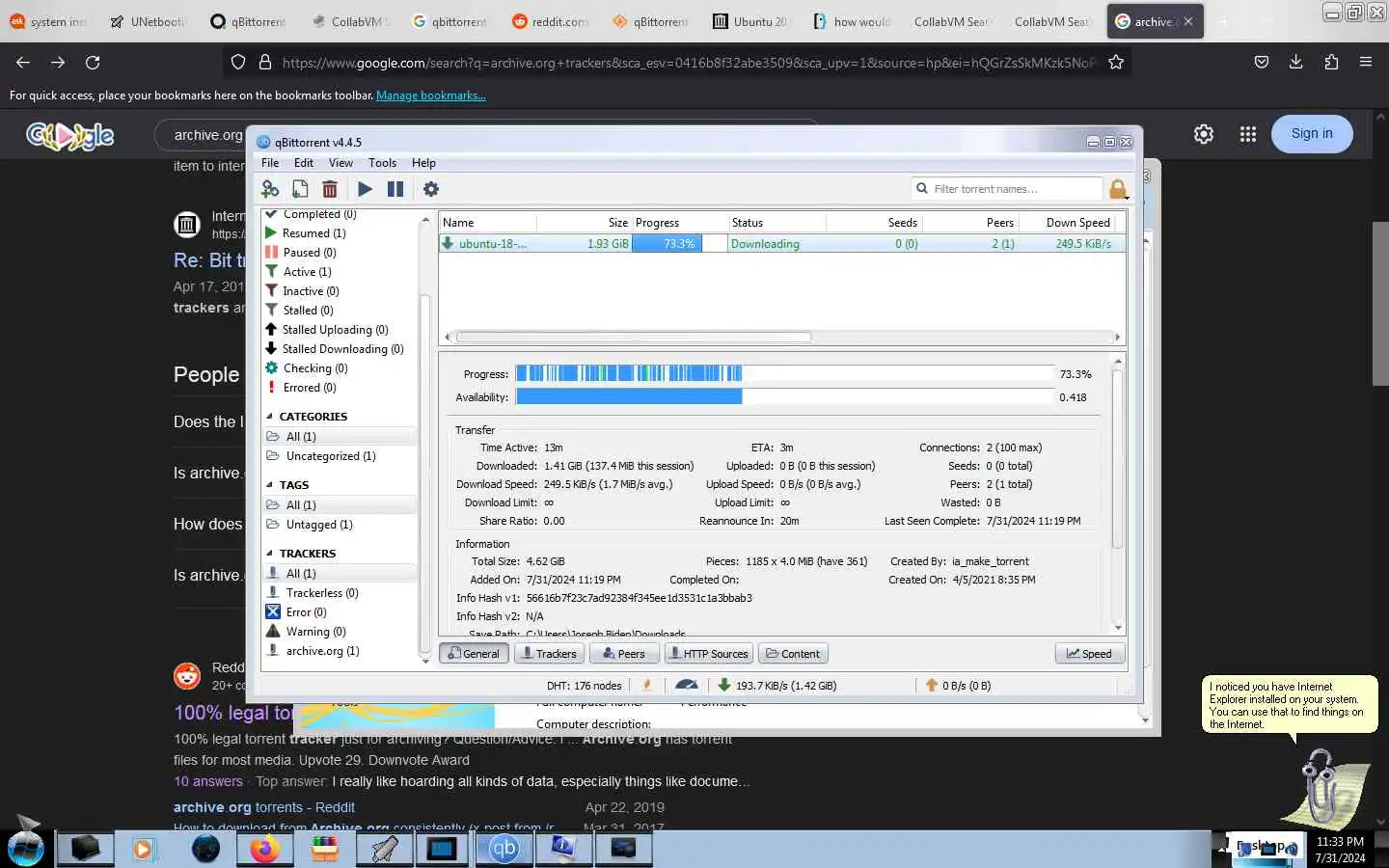Select Warning (0) tracker filter
The width and height of the screenshot is (1389, 868).
point(315,632)
